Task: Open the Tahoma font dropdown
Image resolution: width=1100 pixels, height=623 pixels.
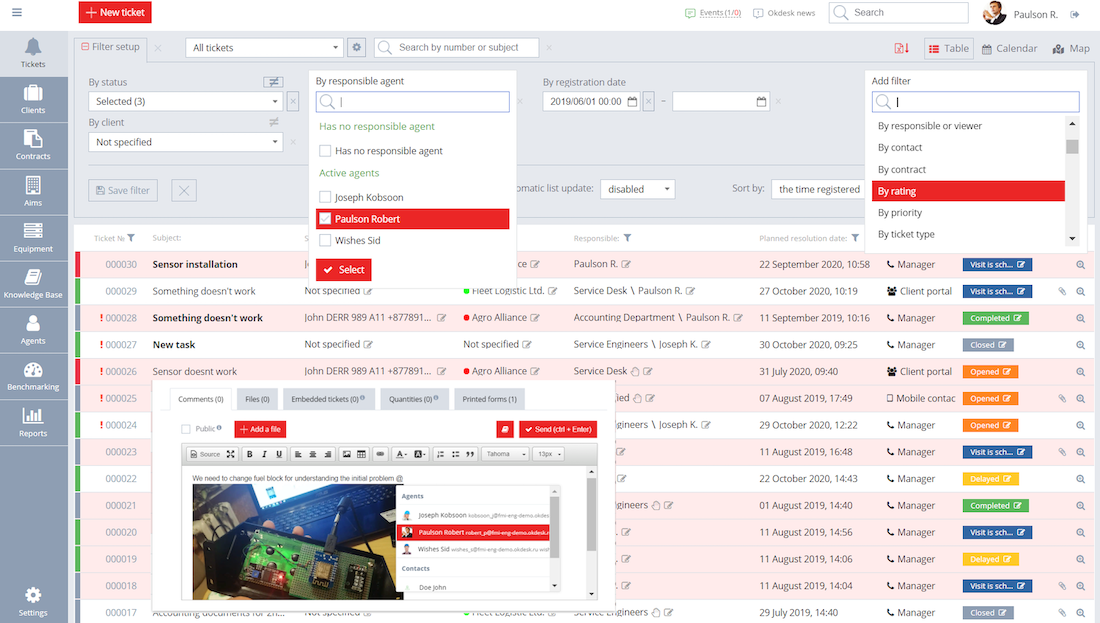Action: click(x=506, y=454)
